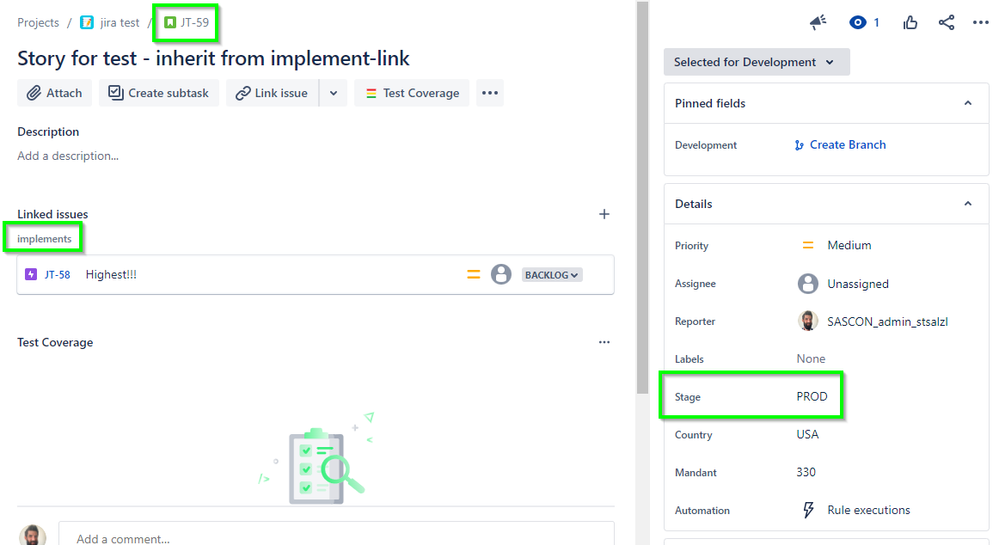The height and width of the screenshot is (545, 999).
Task: Collapse the Pinned fields section
Action: point(968,103)
